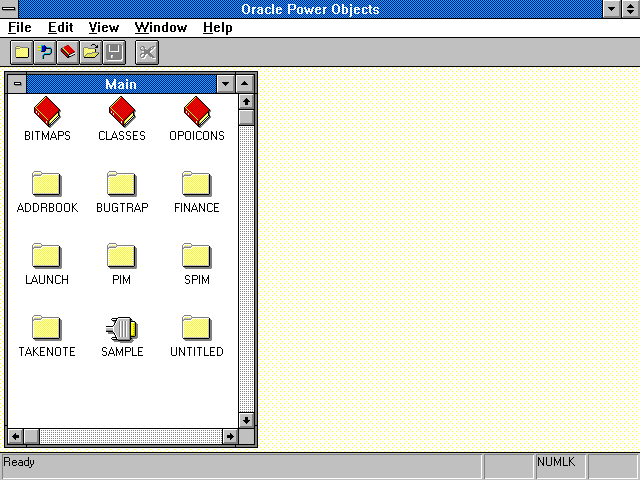This screenshot has height=480, width=640.
Task: Select the TAKENOTE application folder
Action: [47, 327]
